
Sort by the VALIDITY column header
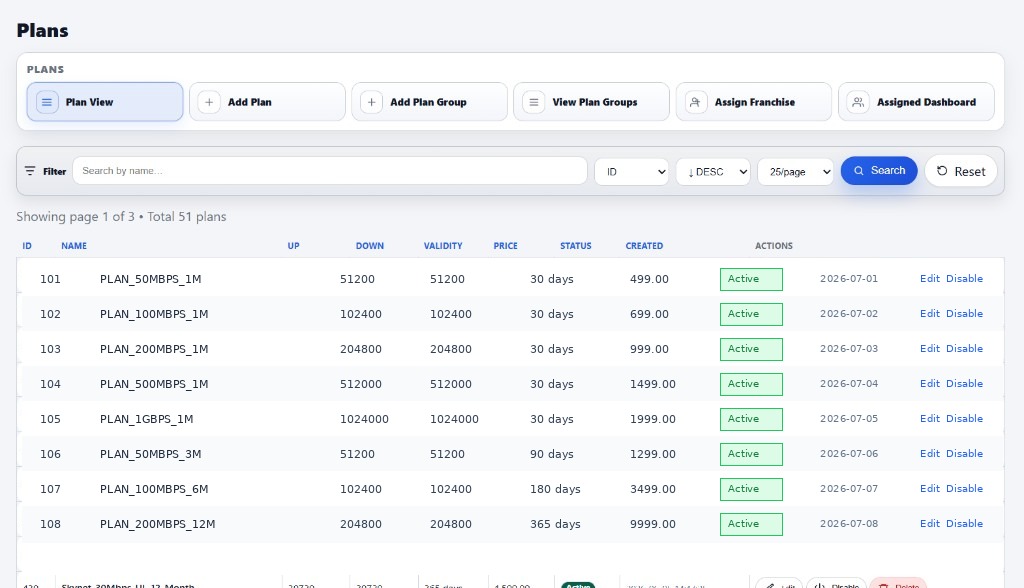click(x=443, y=246)
